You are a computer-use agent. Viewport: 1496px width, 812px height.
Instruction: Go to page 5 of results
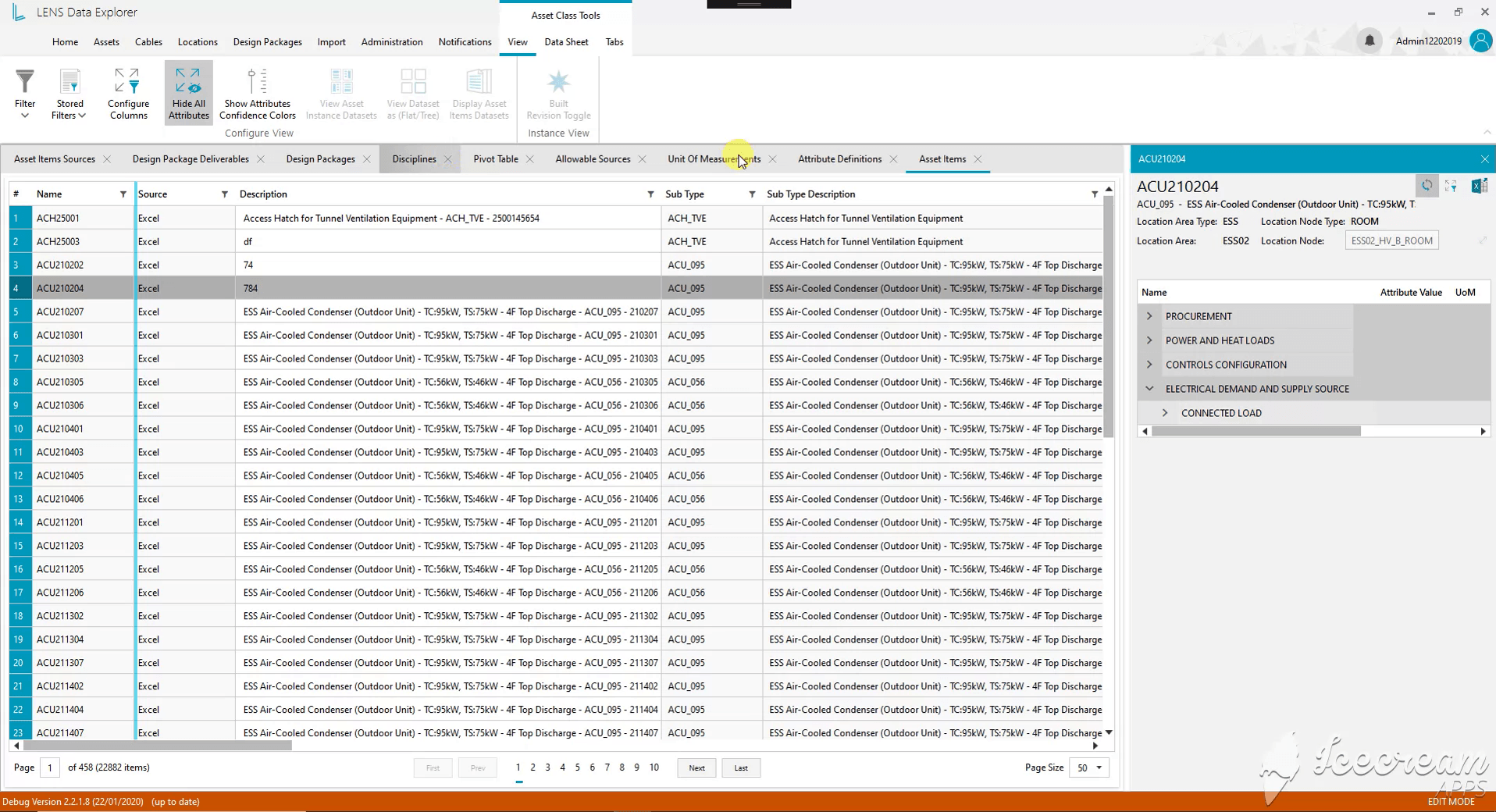[x=577, y=767]
